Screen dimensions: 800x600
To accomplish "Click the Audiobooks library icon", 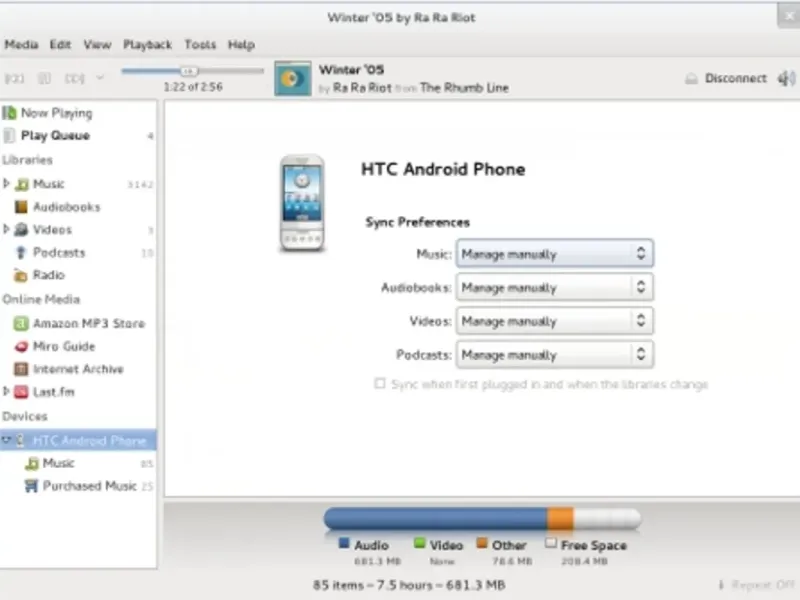I will click(21, 207).
